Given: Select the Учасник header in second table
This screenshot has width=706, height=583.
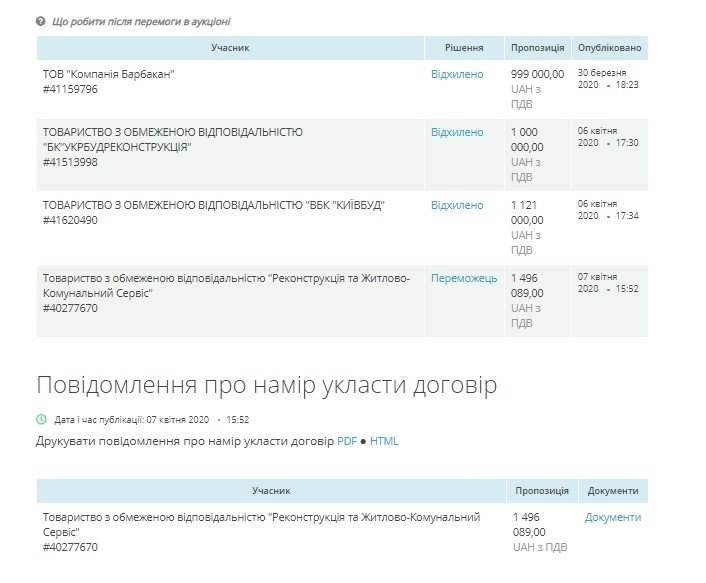Looking at the screenshot, I should [x=271, y=491].
